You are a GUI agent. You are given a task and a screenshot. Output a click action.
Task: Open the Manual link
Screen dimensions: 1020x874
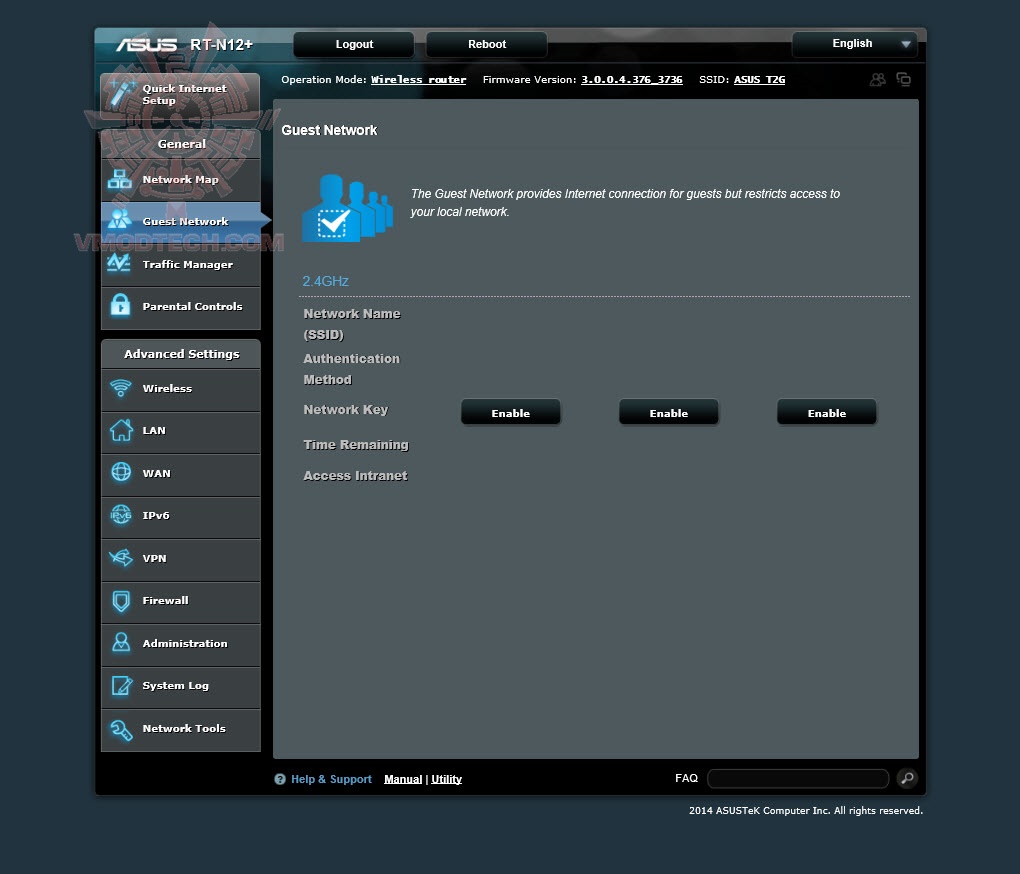coord(403,779)
